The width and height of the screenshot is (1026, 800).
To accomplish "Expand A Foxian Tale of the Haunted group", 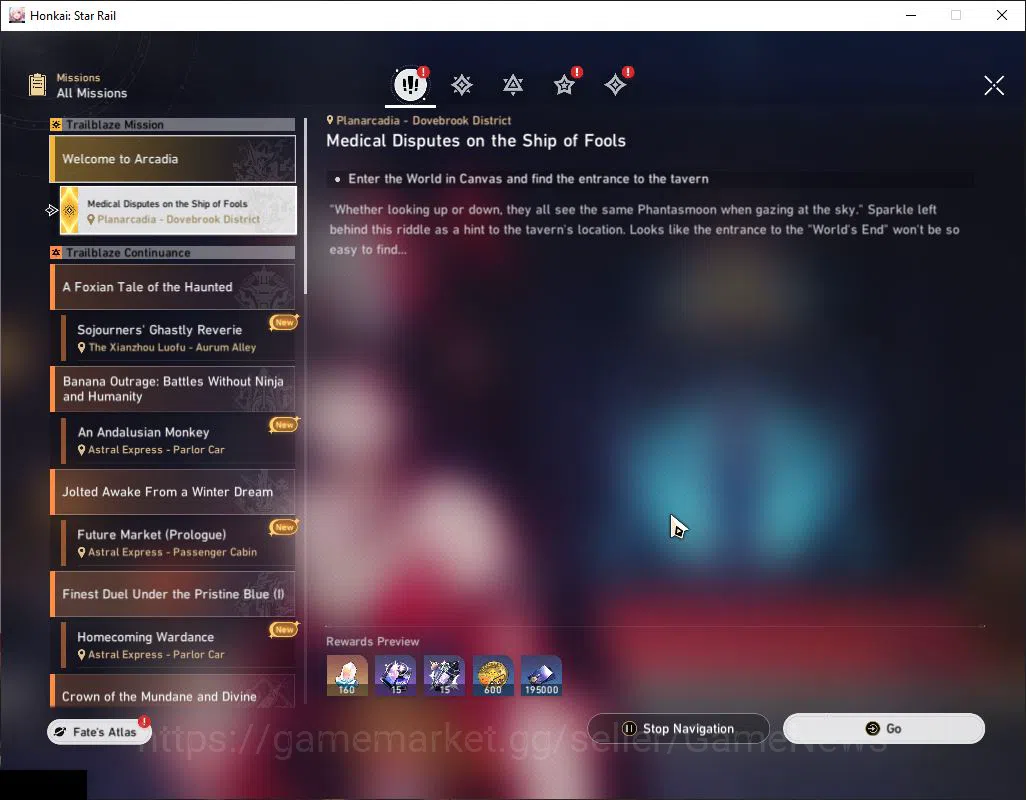I will pos(173,287).
